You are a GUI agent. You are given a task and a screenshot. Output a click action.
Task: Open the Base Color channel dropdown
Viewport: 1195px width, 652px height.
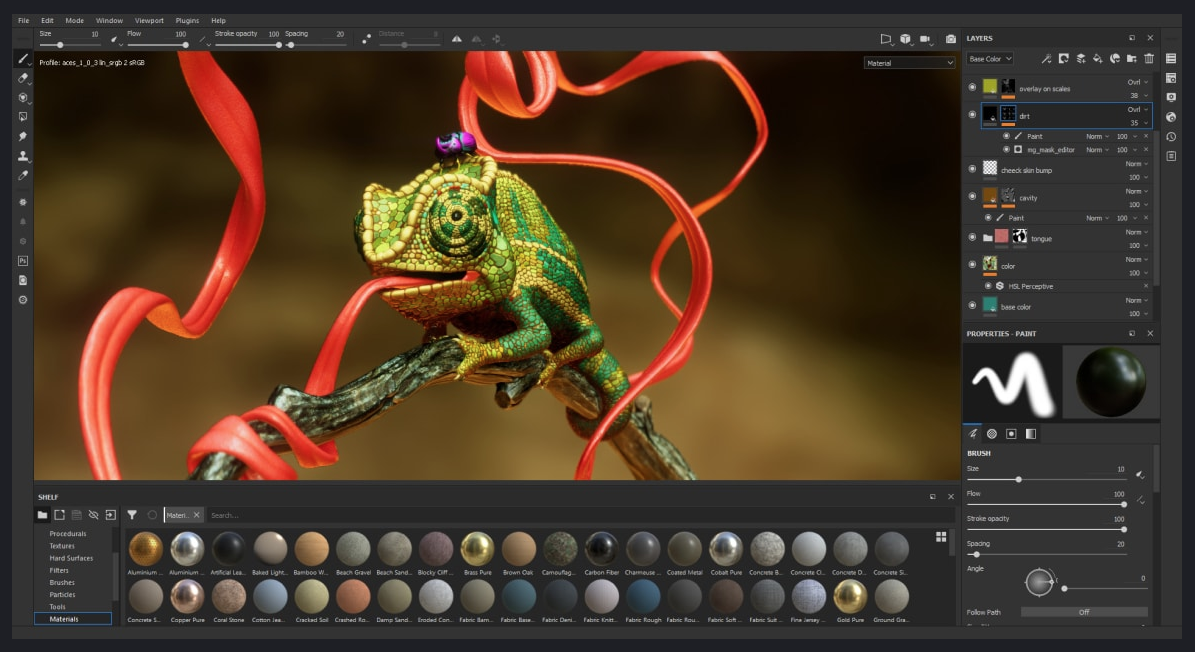(990, 59)
